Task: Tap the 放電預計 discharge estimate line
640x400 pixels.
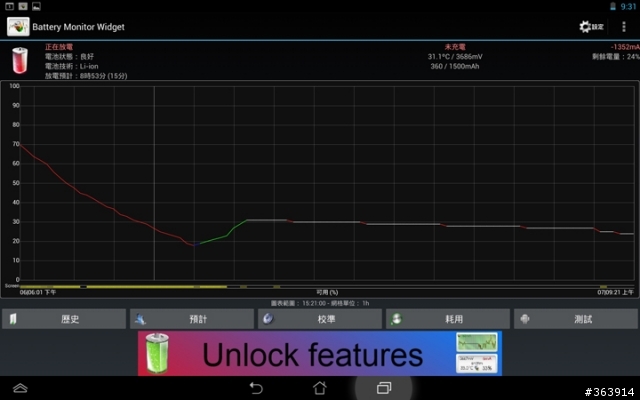Action: click(86, 76)
